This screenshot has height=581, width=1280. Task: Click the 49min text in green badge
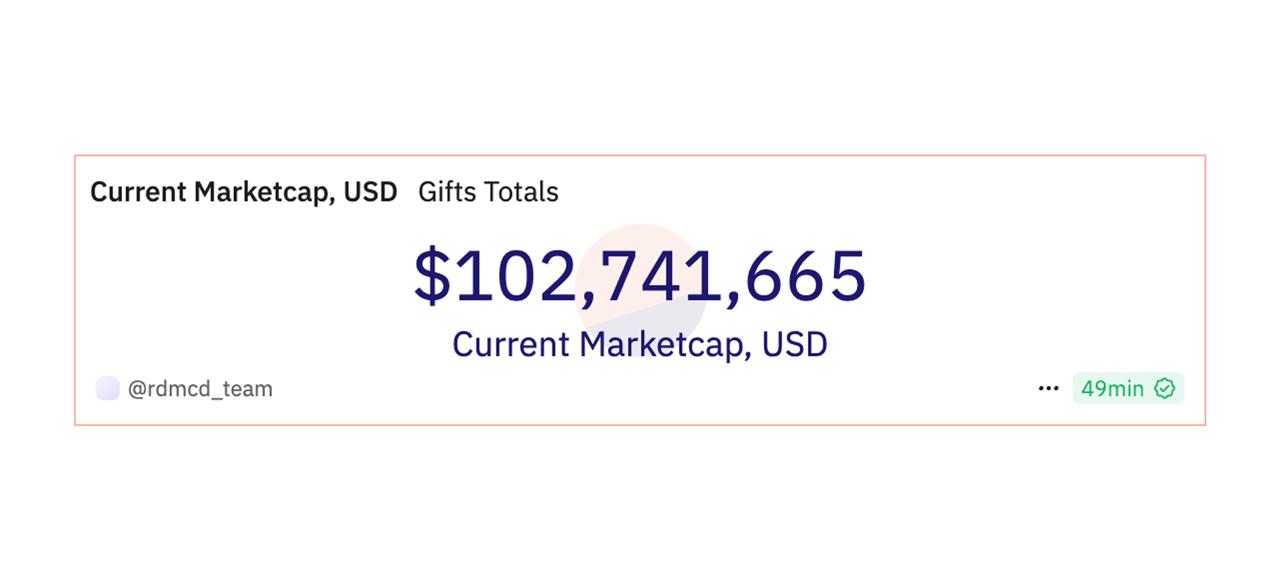pos(1112,388)
